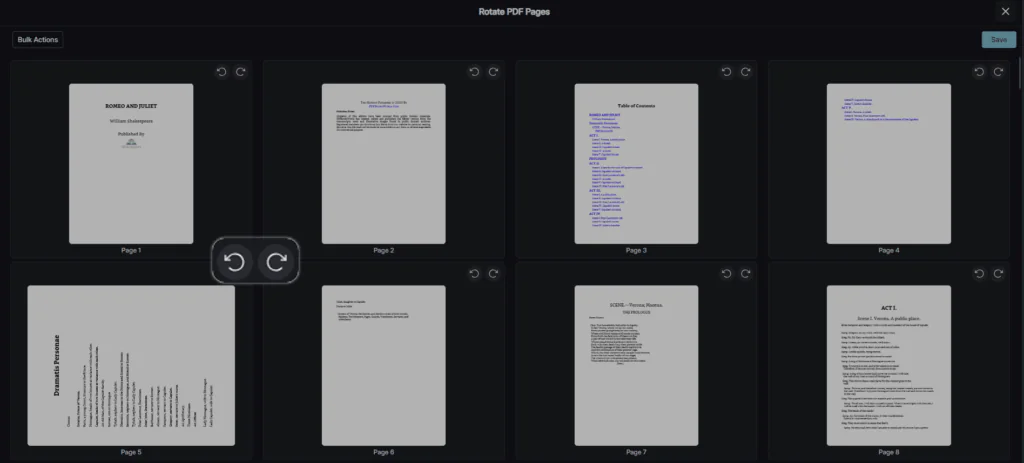This screenshot has height=463, width=1024.
Task: Rotate Page 2 counterclockwise
Action: tap(474, 72)
